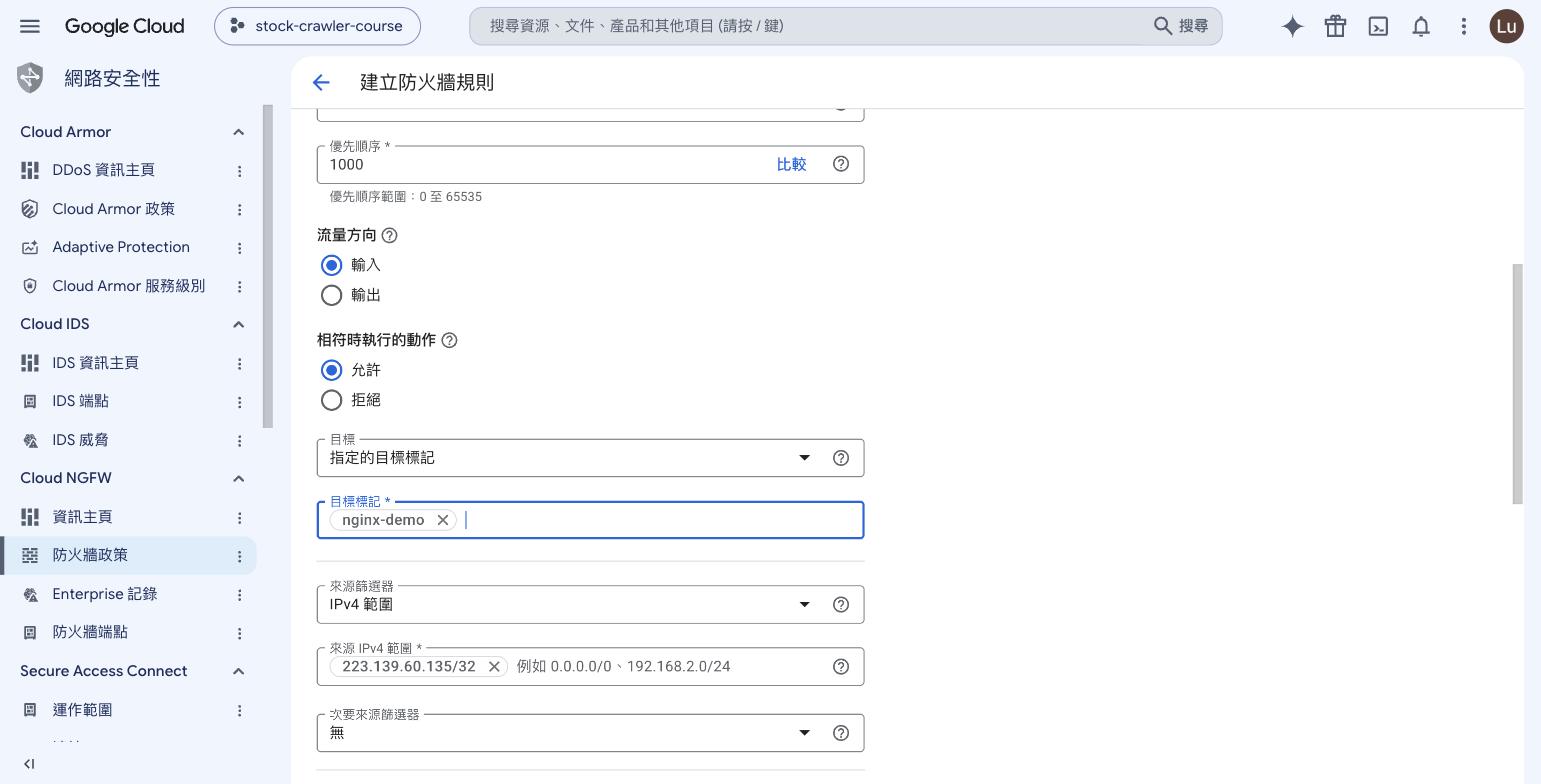Open Gemini AI assistant sparkle icon

[1293, 27]
